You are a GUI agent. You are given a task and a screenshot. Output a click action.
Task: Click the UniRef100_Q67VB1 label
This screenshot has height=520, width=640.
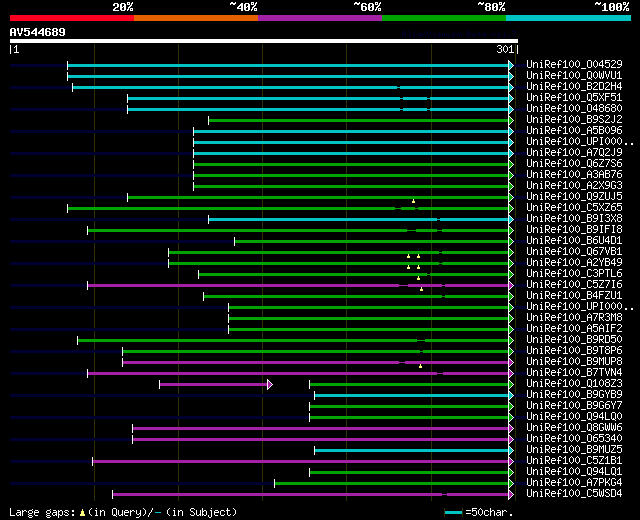(x=574, y=251)
